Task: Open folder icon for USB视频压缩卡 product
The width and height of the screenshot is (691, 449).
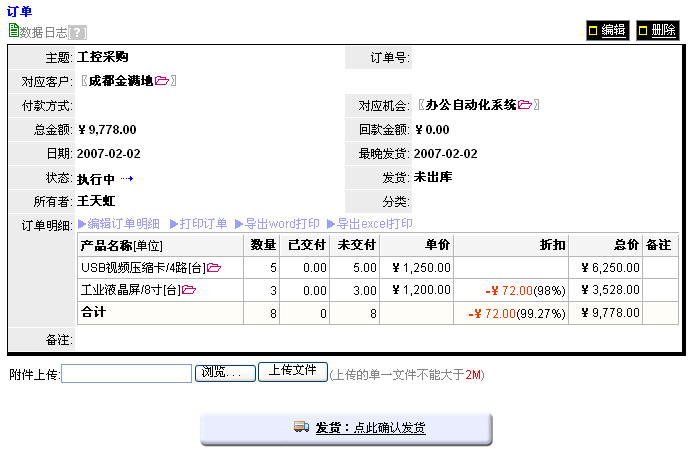Action: [214, 268]
